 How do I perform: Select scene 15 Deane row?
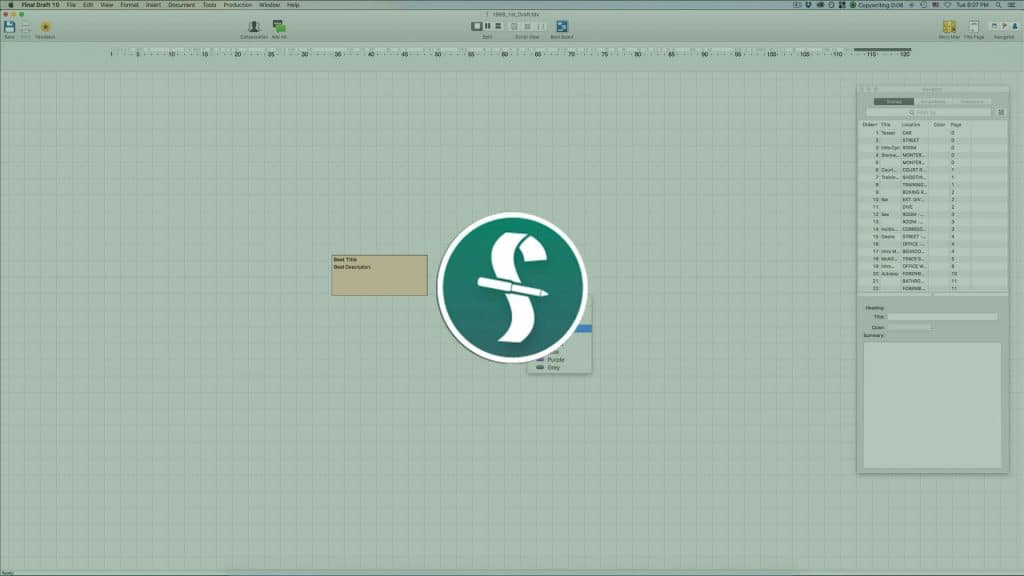(x=933, y=236)
